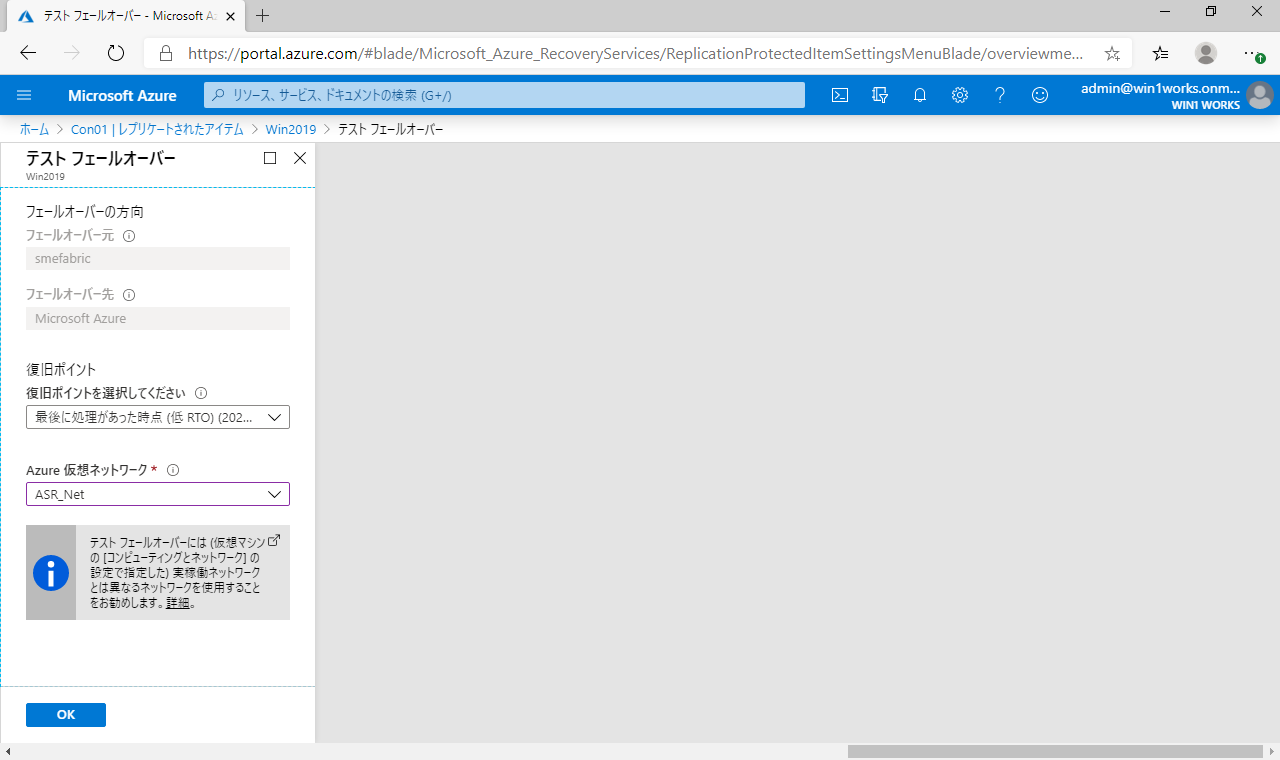The image size is (1280, 760).
Task: Click the OK button
Action: [x=66, y=715]
